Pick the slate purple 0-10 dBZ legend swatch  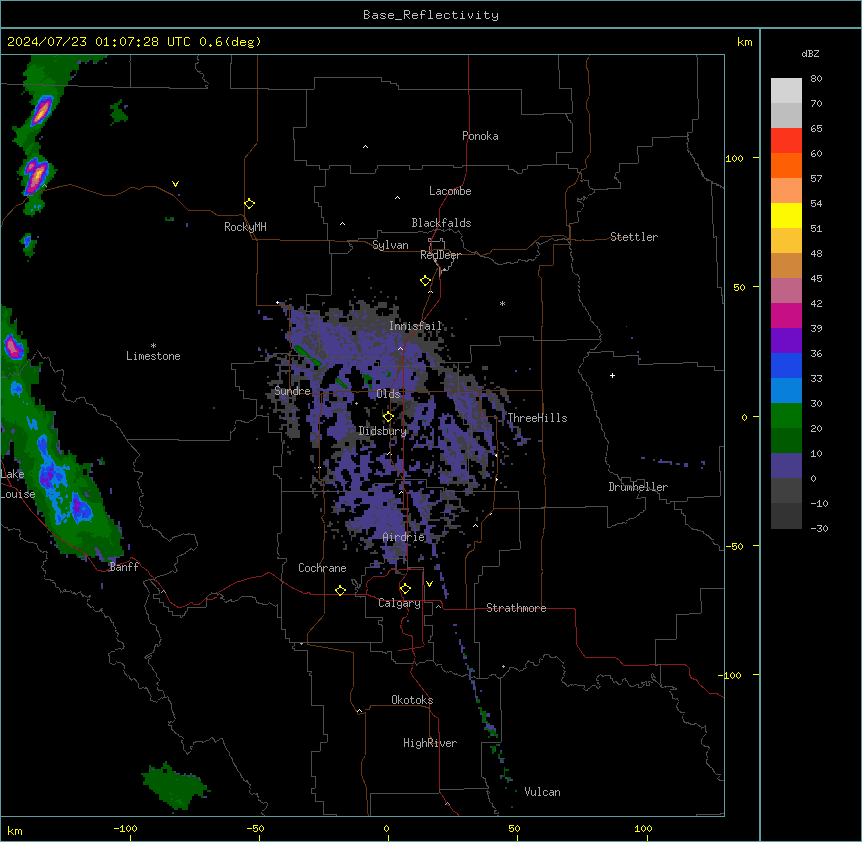(786, 466)
